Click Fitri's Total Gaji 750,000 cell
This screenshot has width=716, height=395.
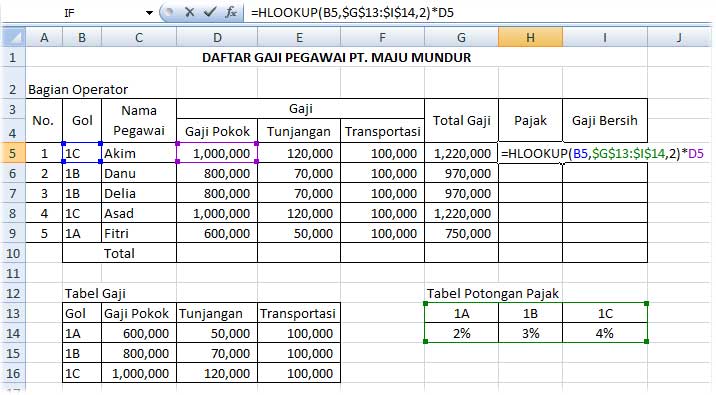462,233
